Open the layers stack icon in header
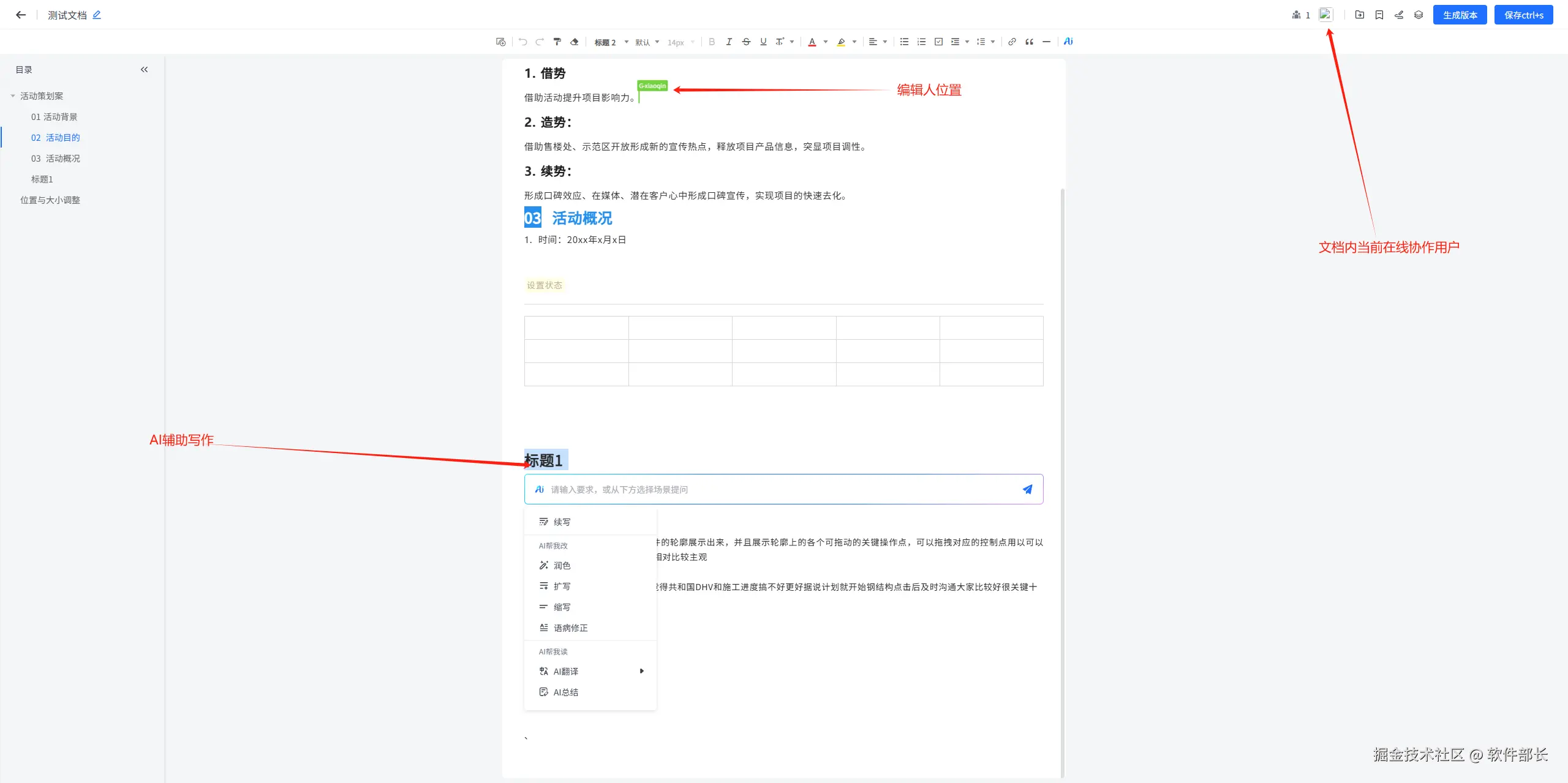Image resolution: width=1568 pixels, height=783 pixels. pos(1419,15)
